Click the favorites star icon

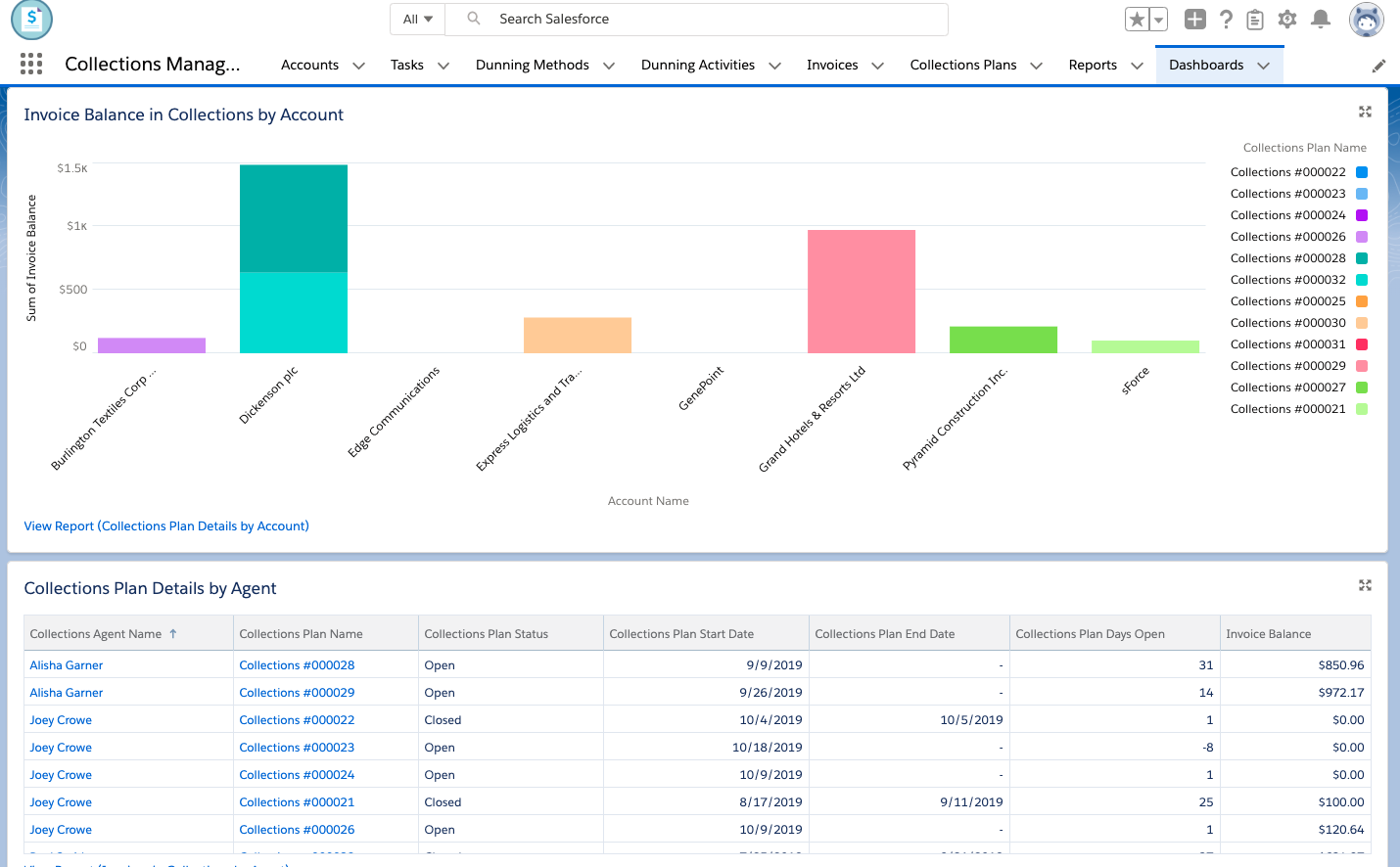1136,19
